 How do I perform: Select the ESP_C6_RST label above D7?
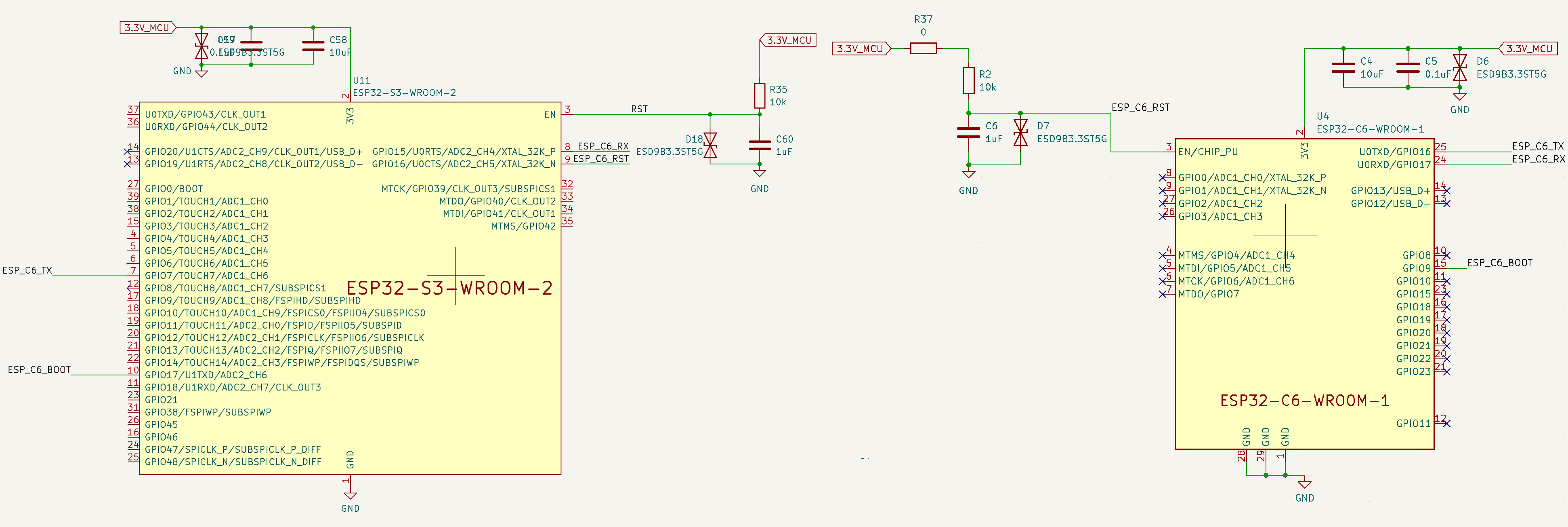pos(1140,107)
